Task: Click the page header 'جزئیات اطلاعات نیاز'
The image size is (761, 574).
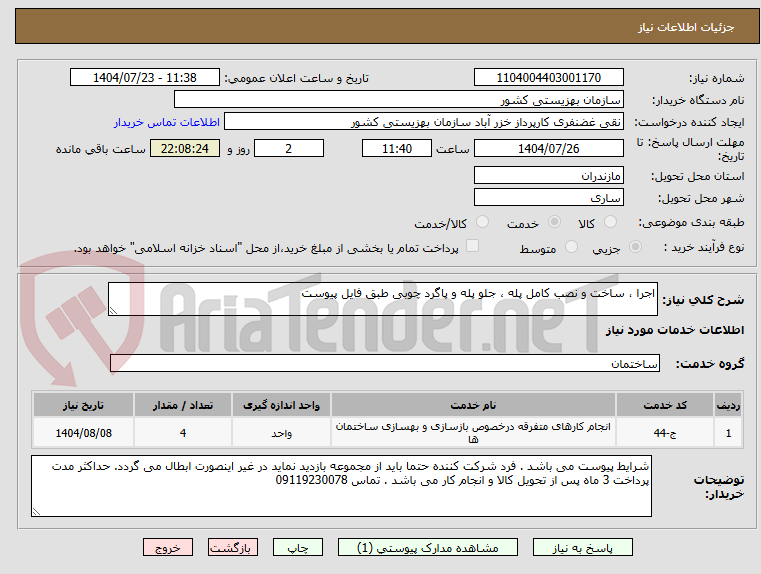Action: point(686,27)
